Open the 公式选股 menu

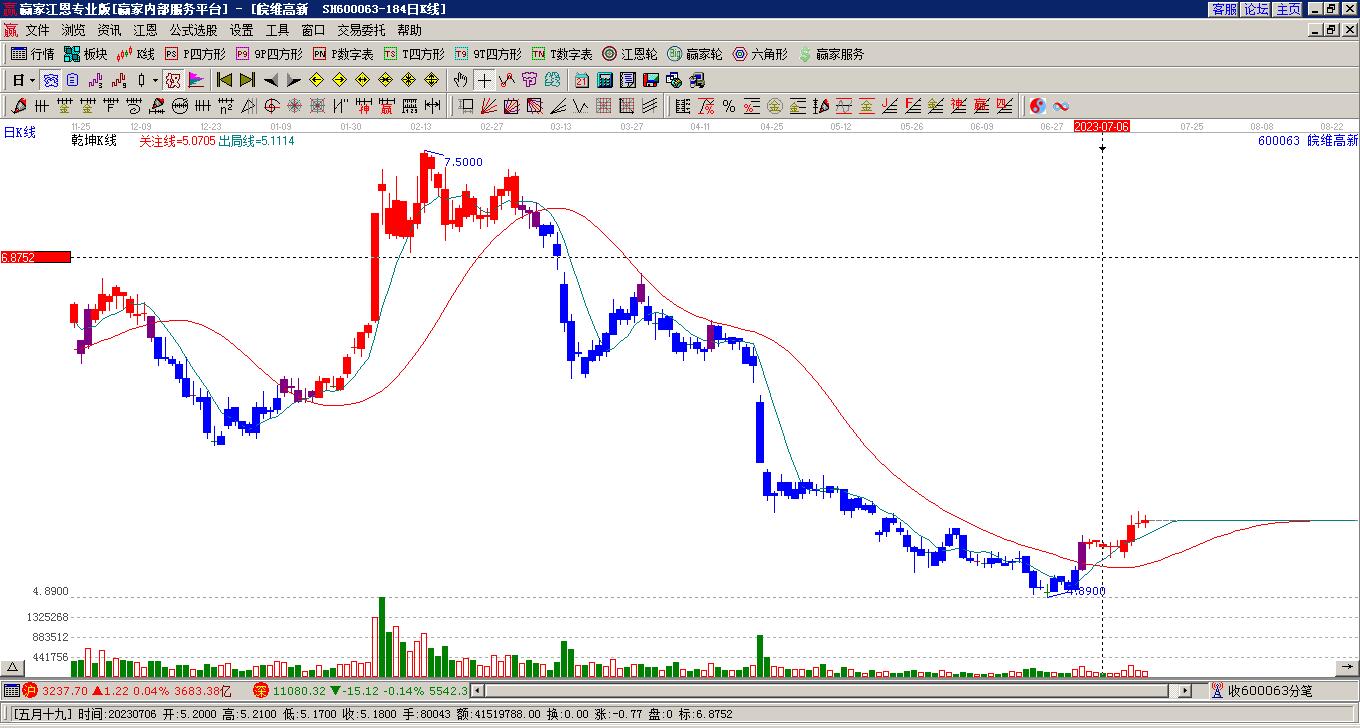tap(193, 31)
